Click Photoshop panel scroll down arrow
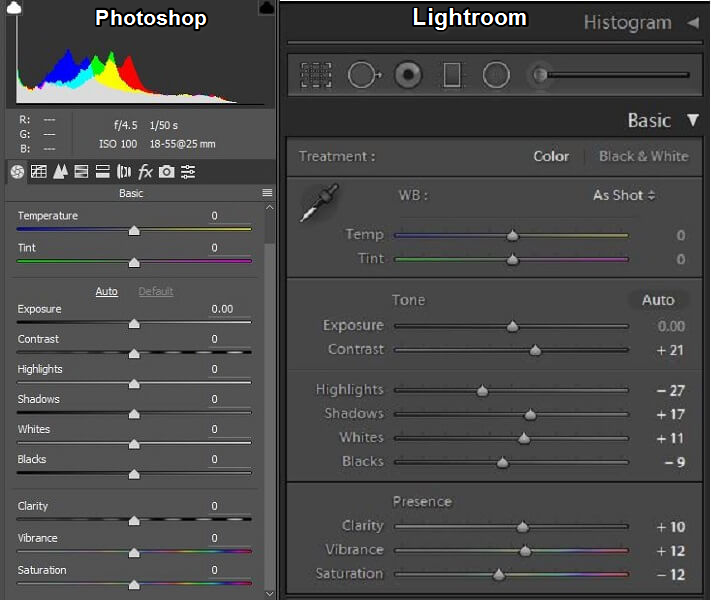 point(270,594)
